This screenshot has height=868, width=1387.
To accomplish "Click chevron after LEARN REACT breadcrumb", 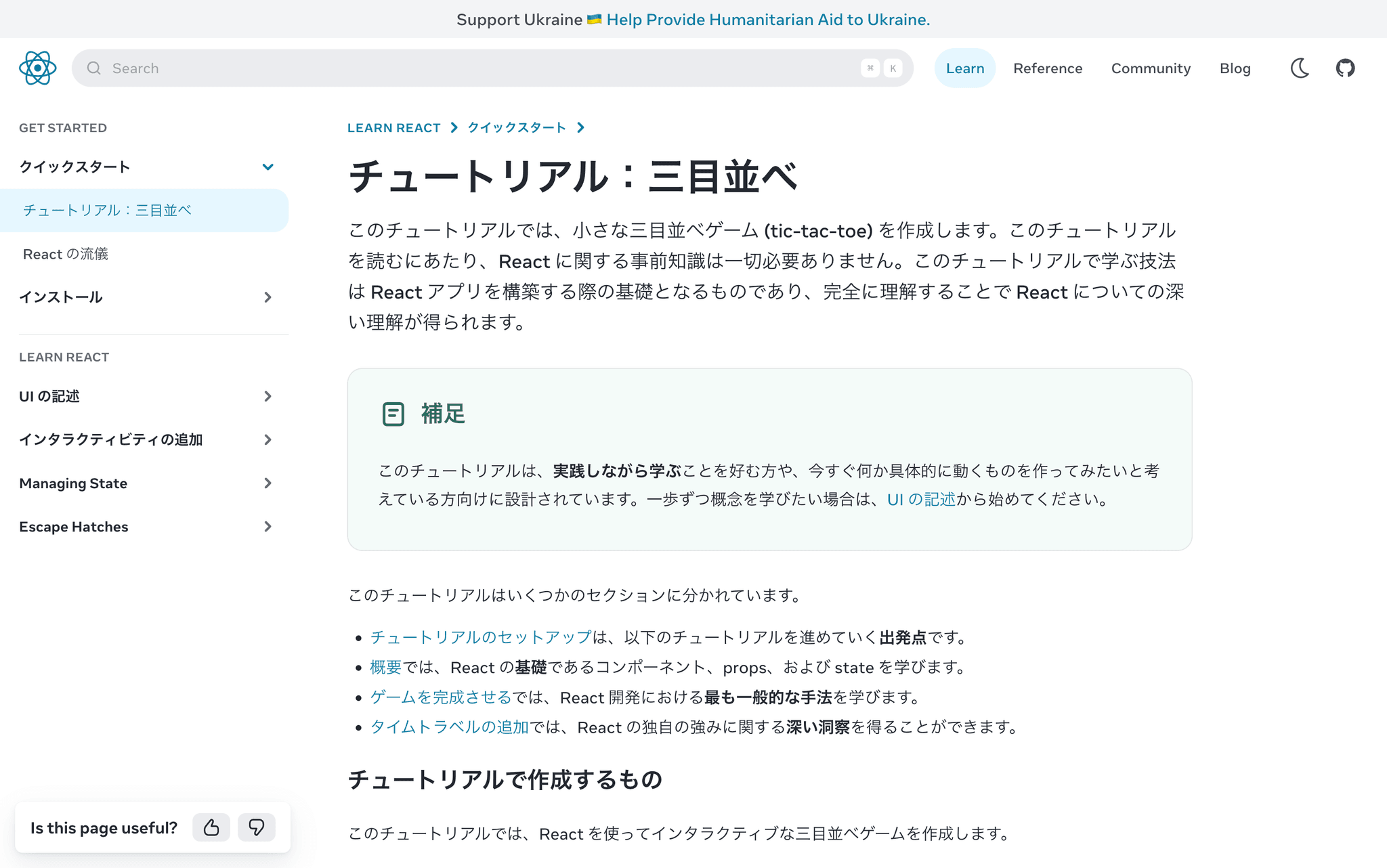I will [454, 127].
